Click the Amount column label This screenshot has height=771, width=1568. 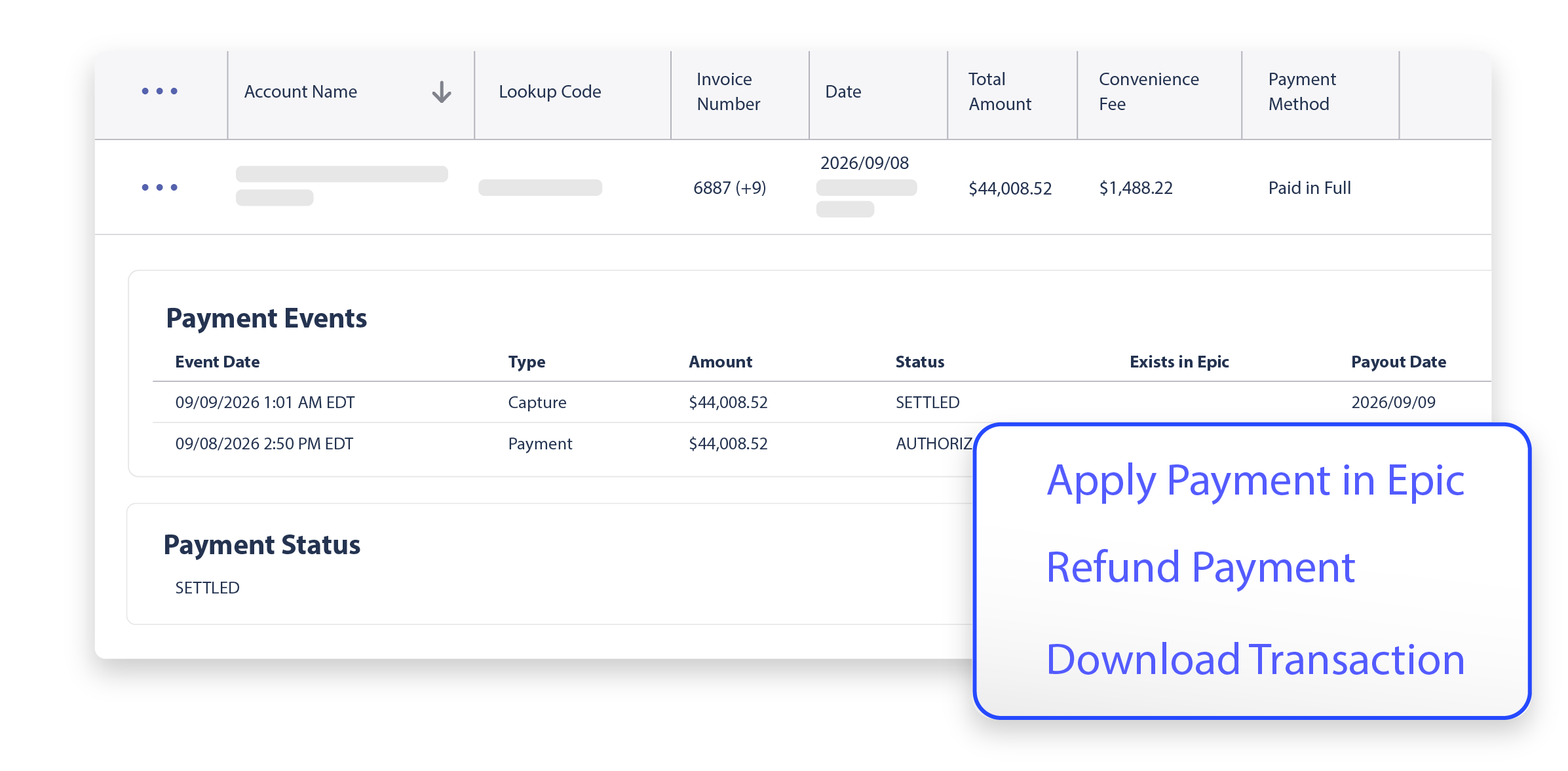[720, 362]
